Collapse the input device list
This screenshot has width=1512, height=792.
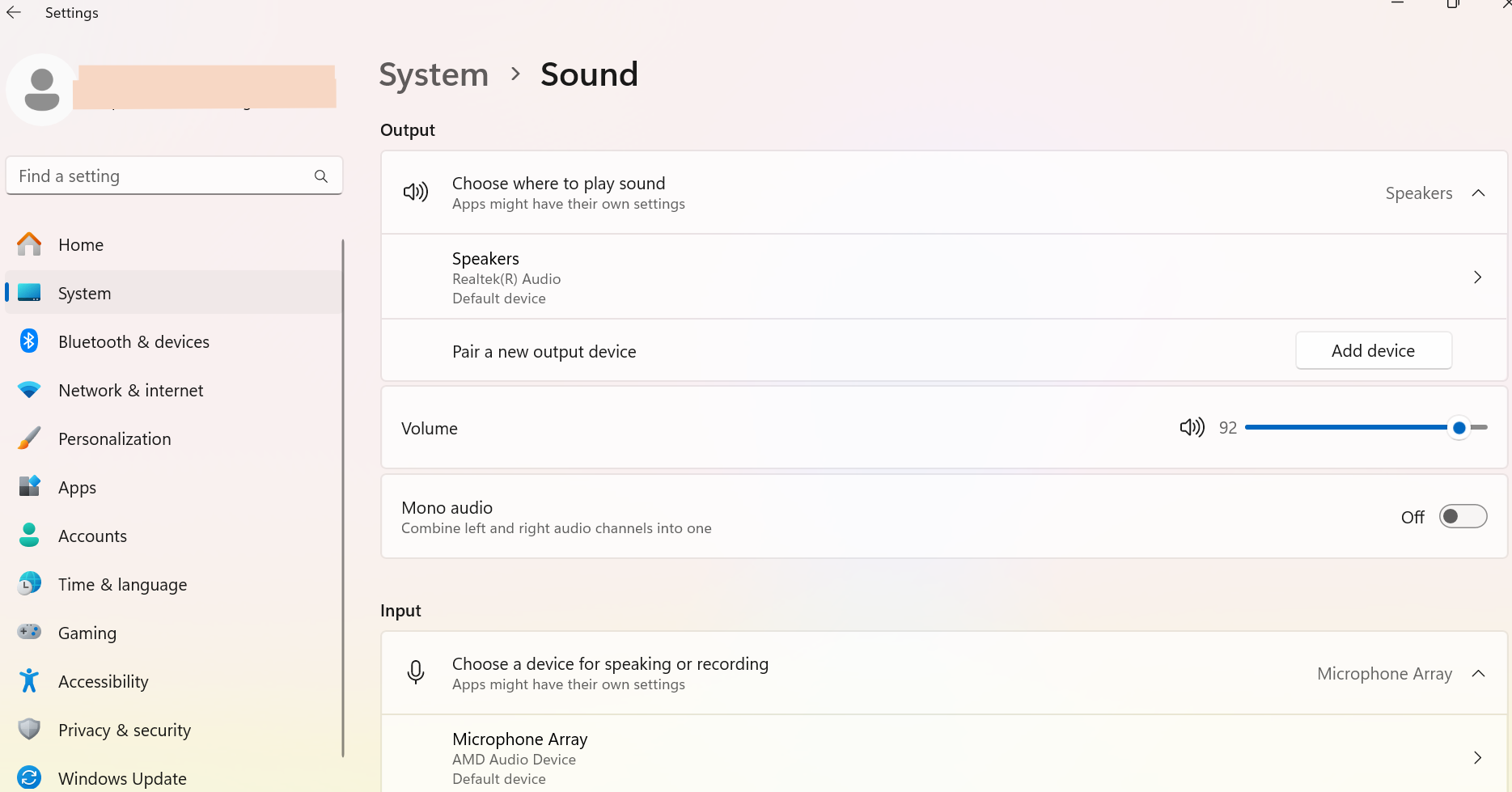tap(1478, 674)
